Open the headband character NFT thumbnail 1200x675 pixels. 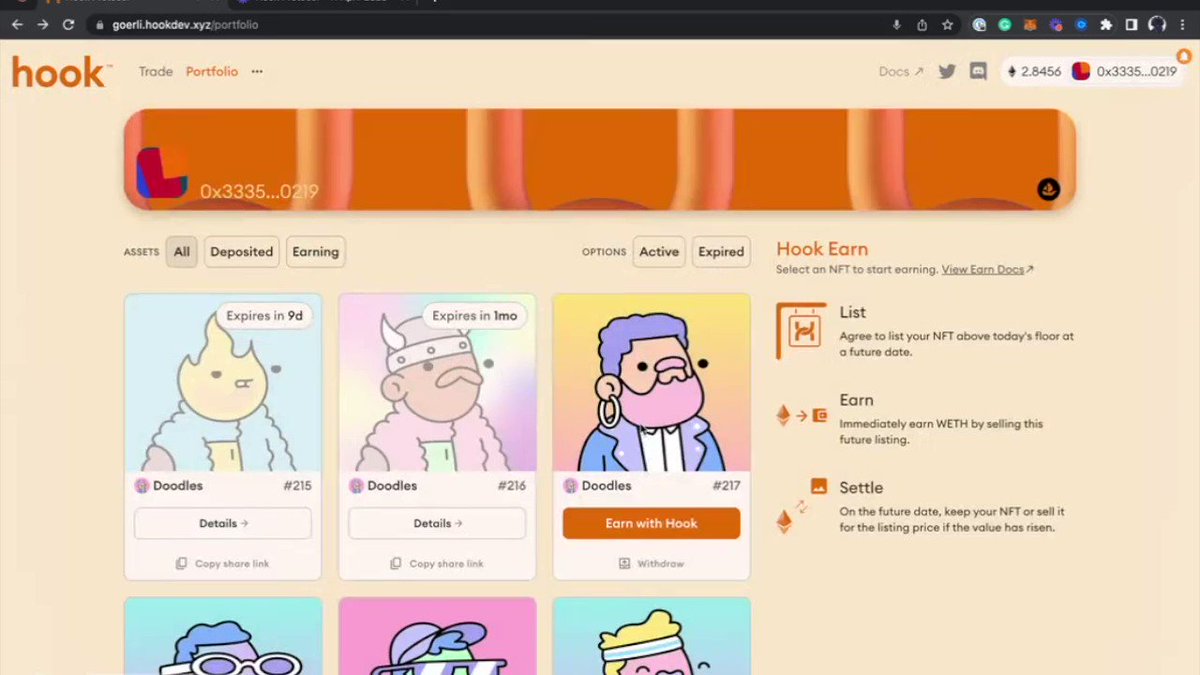pyautogui.click(x=651, y=636)
